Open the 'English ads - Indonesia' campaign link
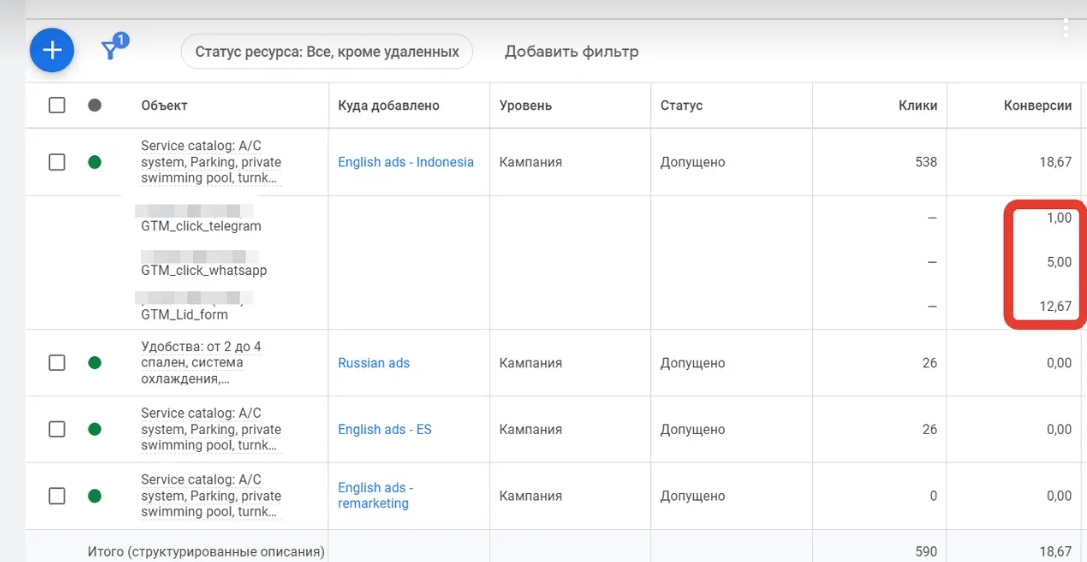1087x562 pixels. (405, 162)
